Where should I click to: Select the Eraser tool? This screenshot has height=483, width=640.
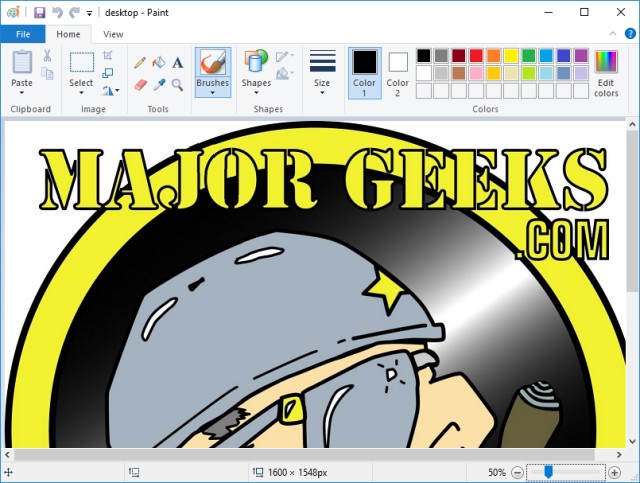point(140,85)
